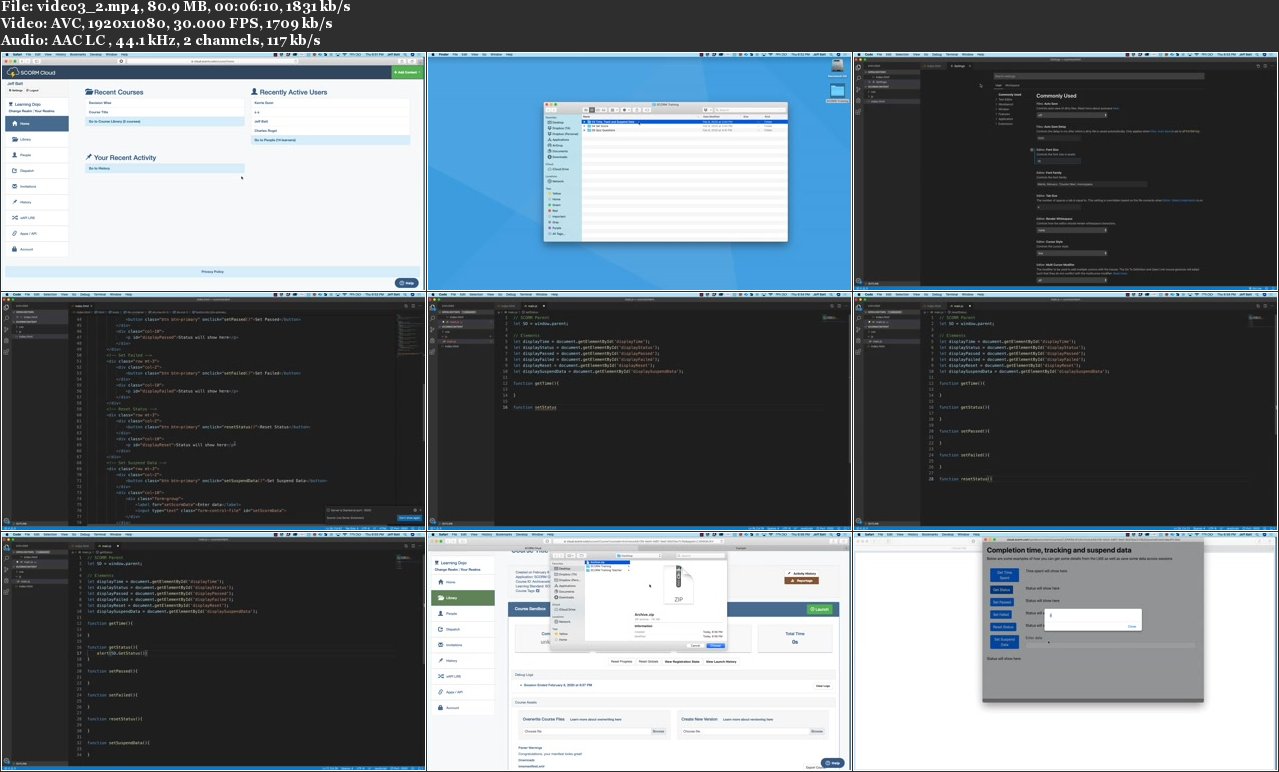
Task: Expand the SCORM Training folder disclosure triangle
Action: (x=629, y=567)
